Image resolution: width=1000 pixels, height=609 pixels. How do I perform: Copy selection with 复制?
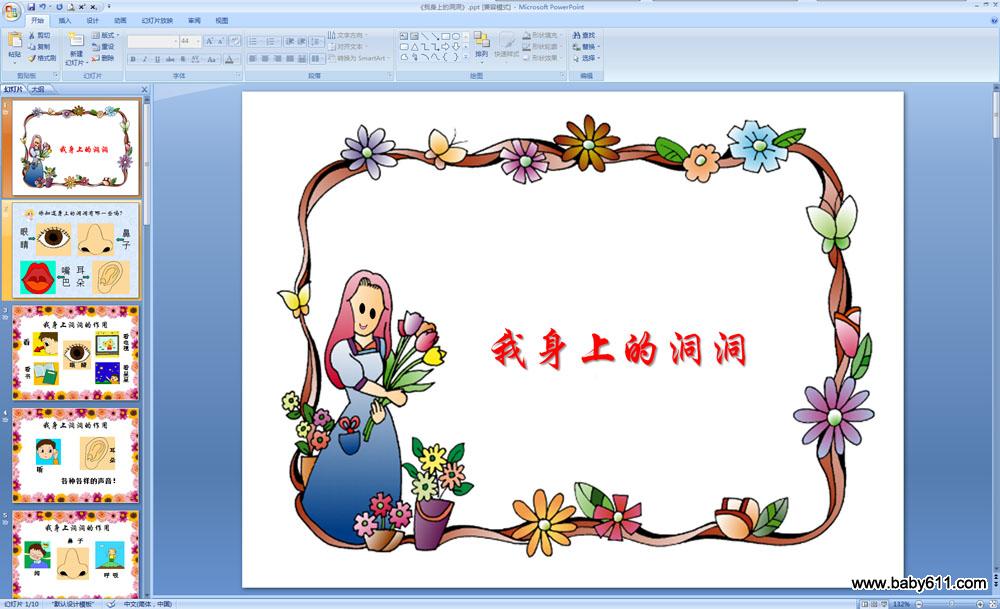pyautogui.click(x=40, y=47)
